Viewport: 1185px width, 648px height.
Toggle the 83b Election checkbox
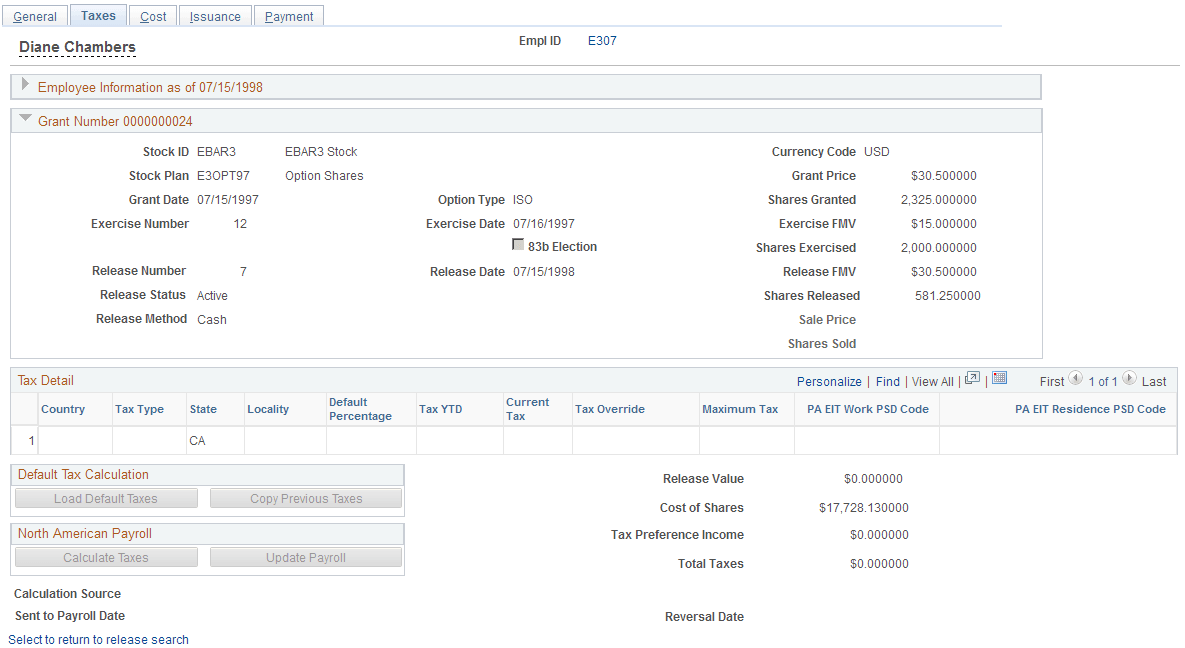[518, 244]
